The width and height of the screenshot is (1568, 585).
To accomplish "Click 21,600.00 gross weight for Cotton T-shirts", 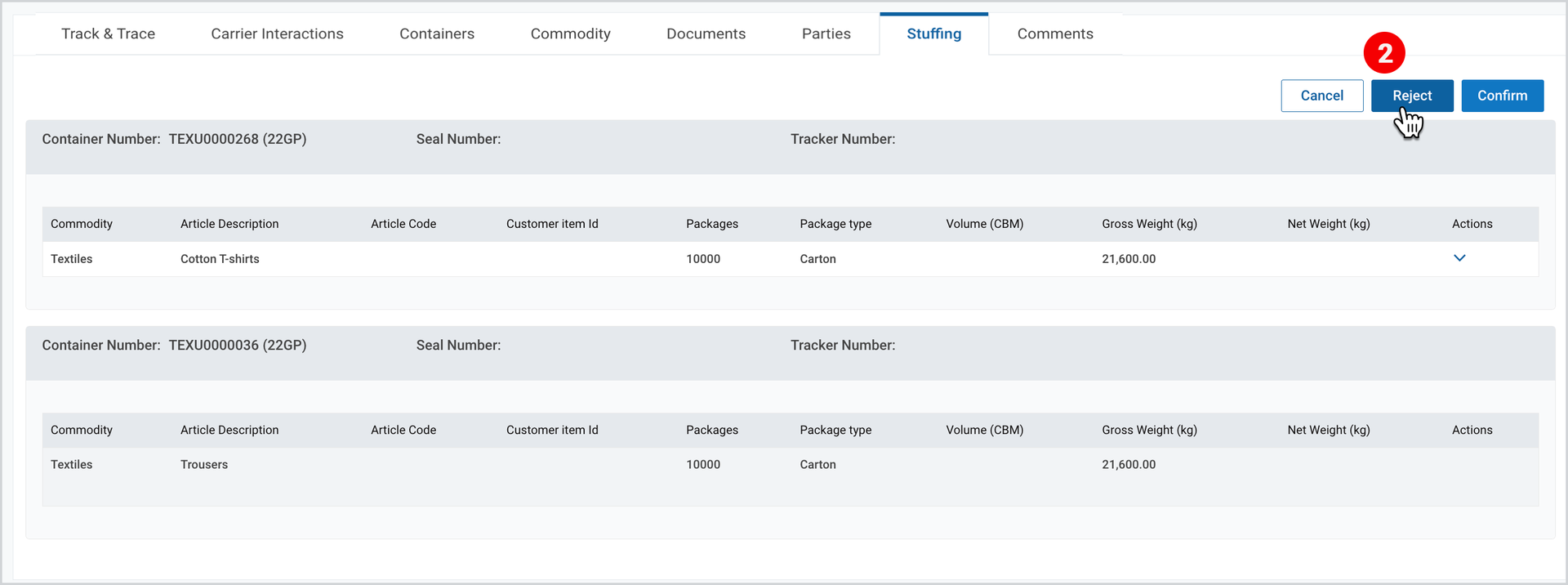I will click(1129, 259).
